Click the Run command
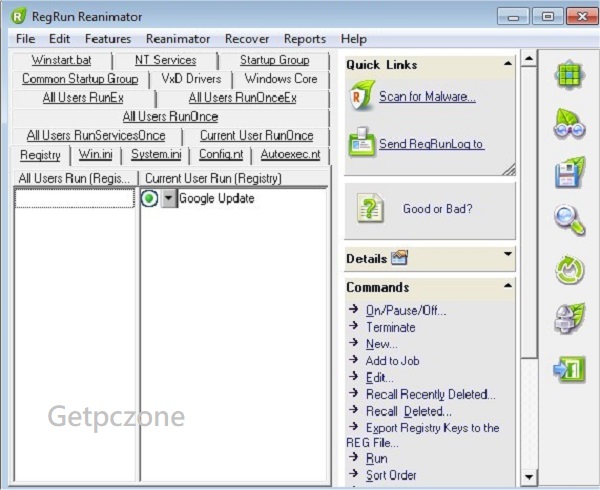The width and height of the screenshot is (600, 490). tap(377, 458)
